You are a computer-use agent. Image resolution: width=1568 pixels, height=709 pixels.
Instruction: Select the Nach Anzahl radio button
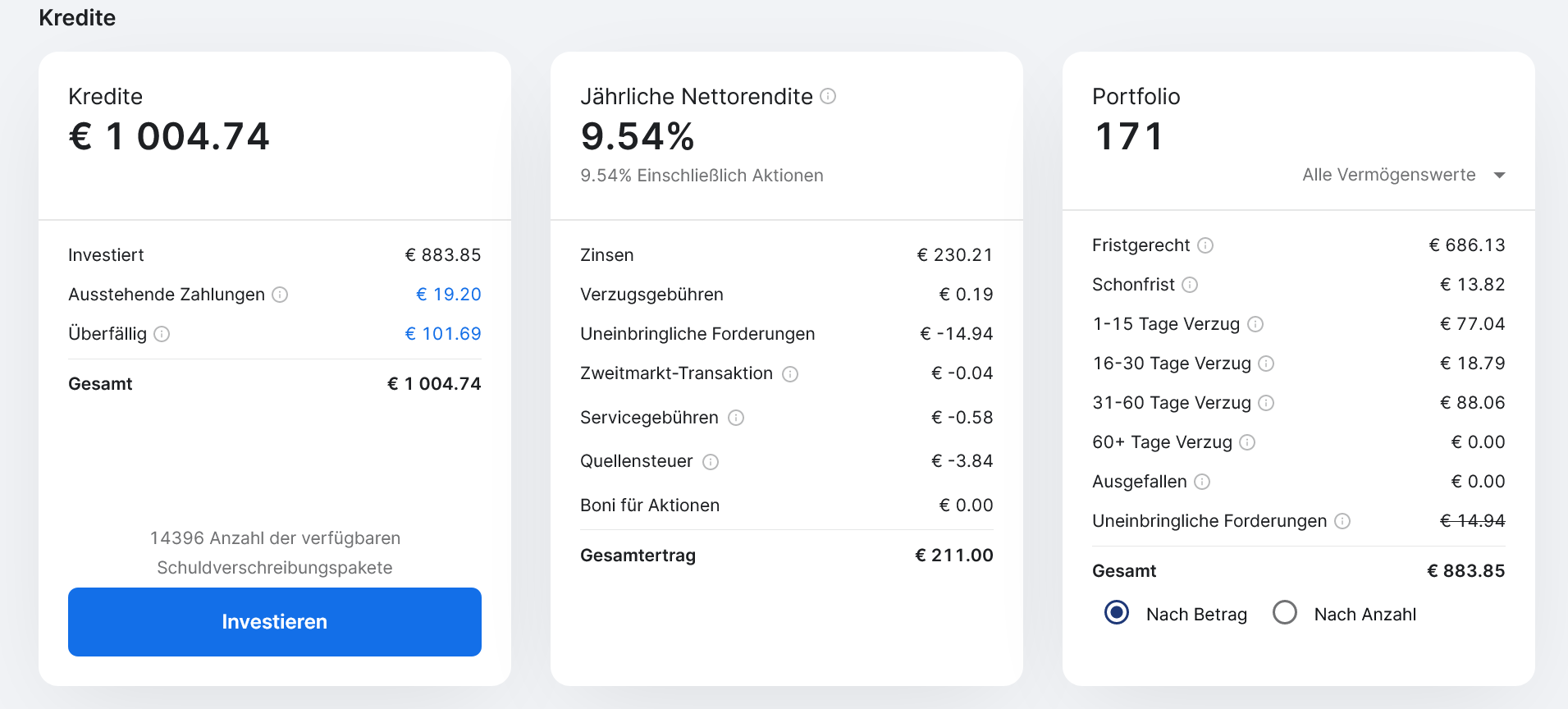1285,612
